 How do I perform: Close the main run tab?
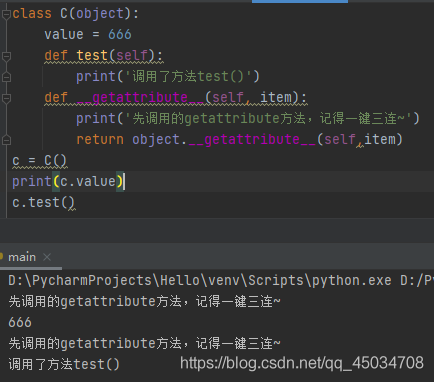coord(47,257)
